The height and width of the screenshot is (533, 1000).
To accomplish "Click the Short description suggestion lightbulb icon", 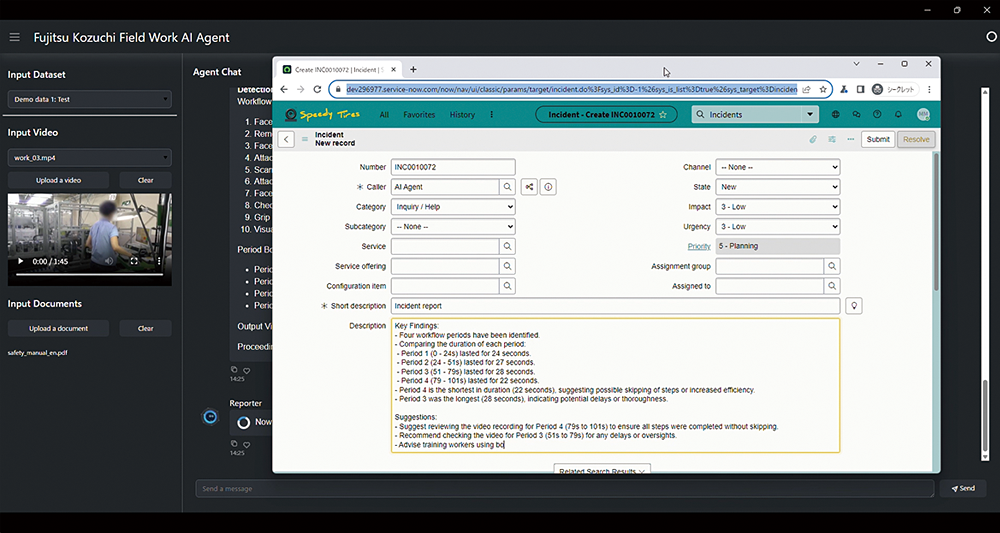I will pyautogui.click(x=854, y=306).
